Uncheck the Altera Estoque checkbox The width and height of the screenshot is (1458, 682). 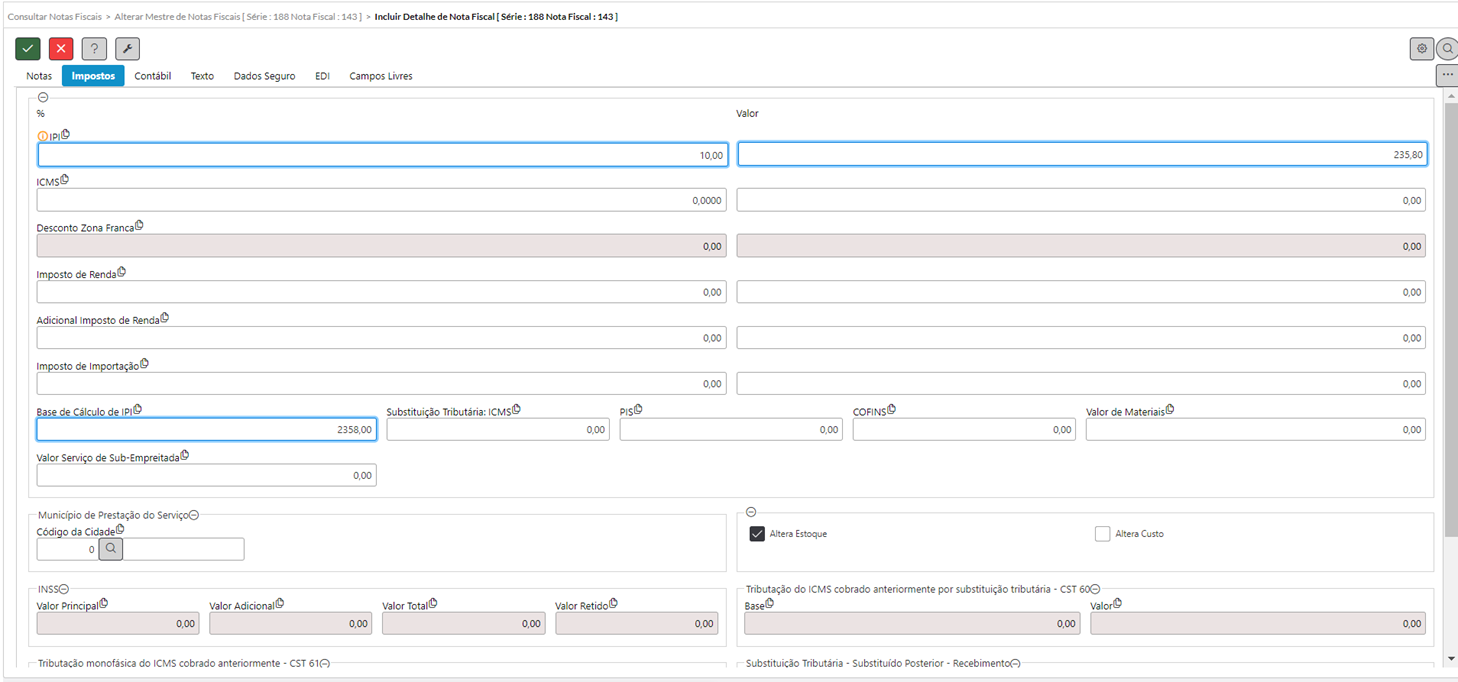click(x=757, y=534)
